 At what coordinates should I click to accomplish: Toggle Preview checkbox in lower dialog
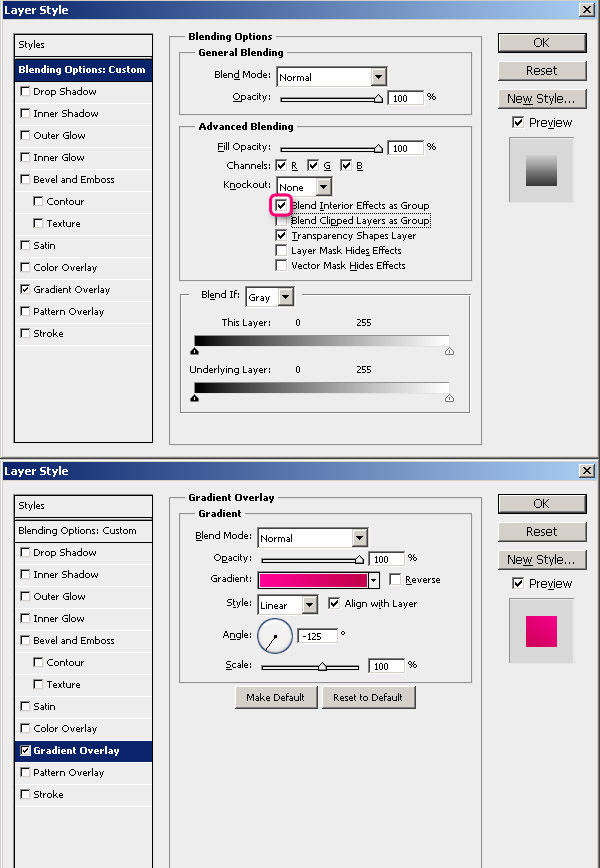(x=518, y=583)
